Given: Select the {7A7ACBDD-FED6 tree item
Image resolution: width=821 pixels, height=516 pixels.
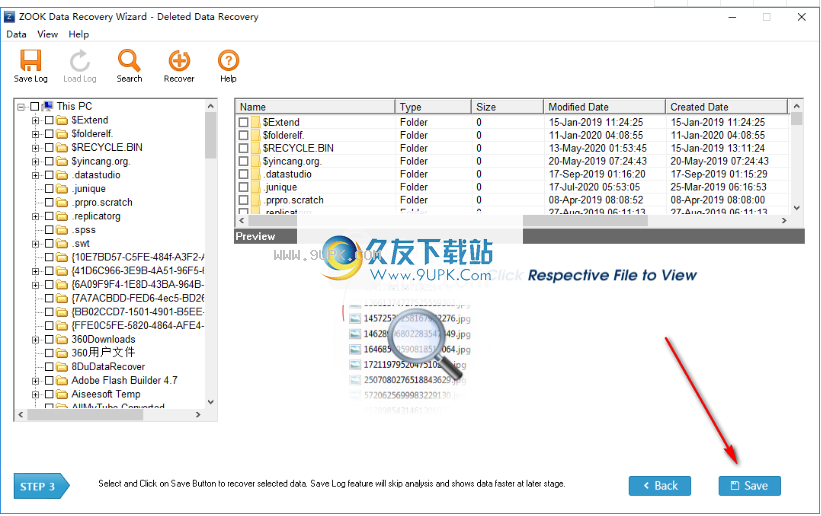Looking at the screenshot, I should click(138, 298).
